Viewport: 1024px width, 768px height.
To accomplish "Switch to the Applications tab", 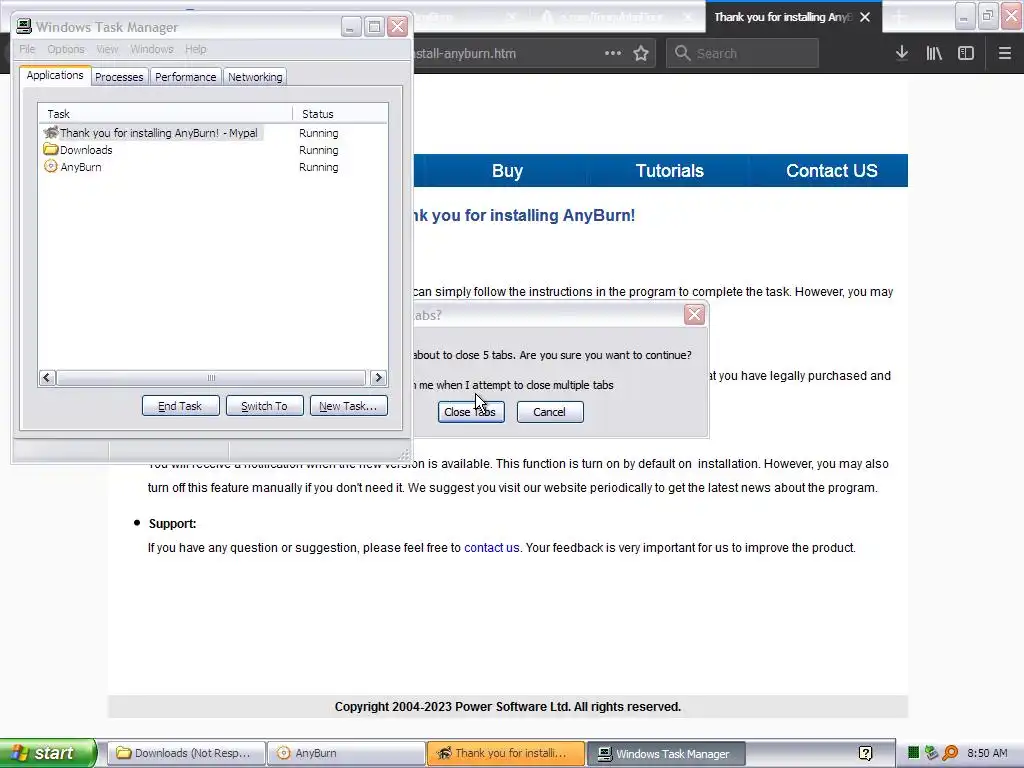I will point(55,75).
